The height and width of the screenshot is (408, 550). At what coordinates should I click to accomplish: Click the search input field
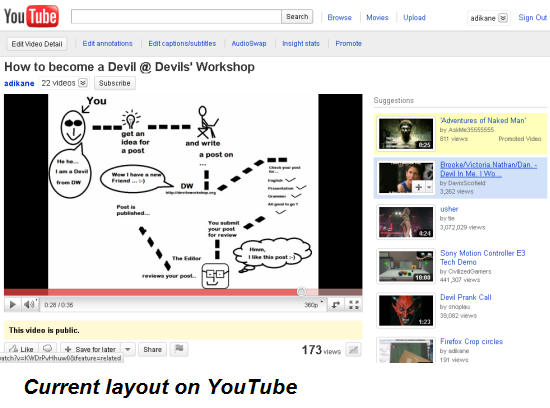click(176, 16)
